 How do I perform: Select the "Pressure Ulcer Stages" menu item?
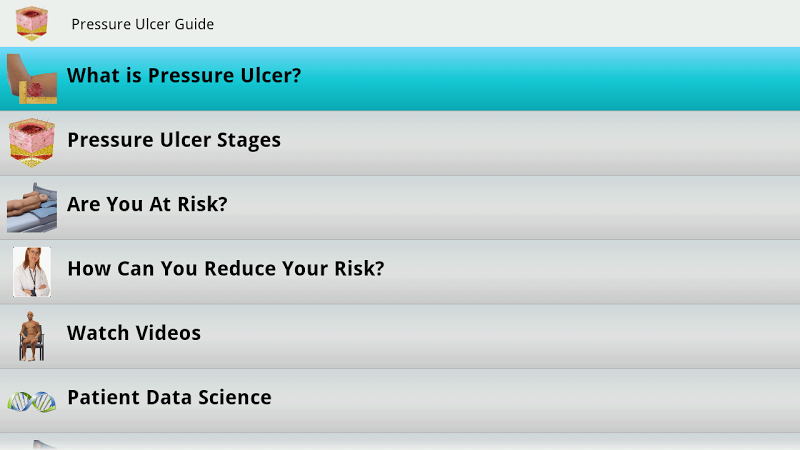click(174, 140)
